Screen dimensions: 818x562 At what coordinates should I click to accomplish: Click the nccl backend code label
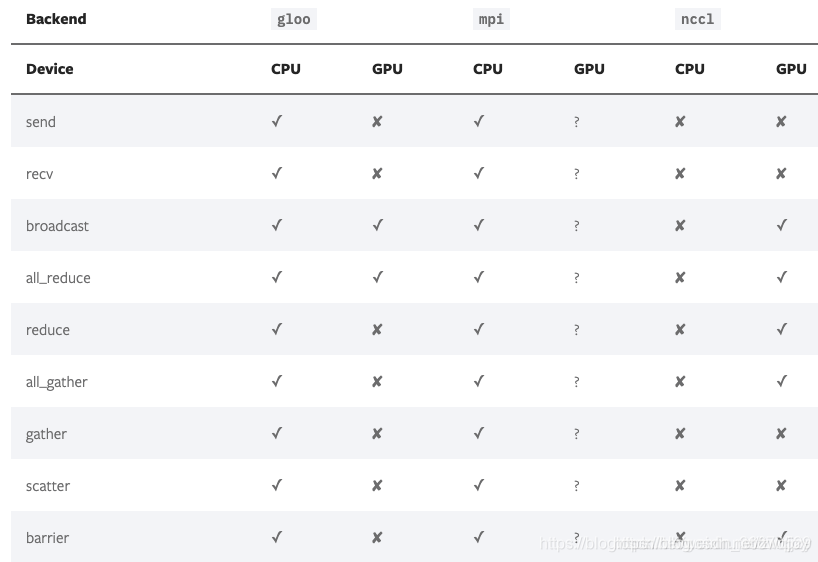697,19
